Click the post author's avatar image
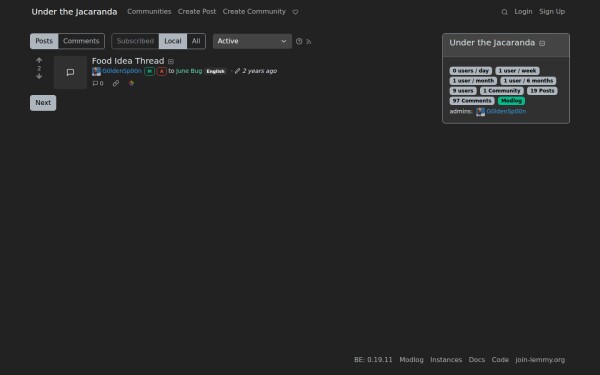 [96, 71]
